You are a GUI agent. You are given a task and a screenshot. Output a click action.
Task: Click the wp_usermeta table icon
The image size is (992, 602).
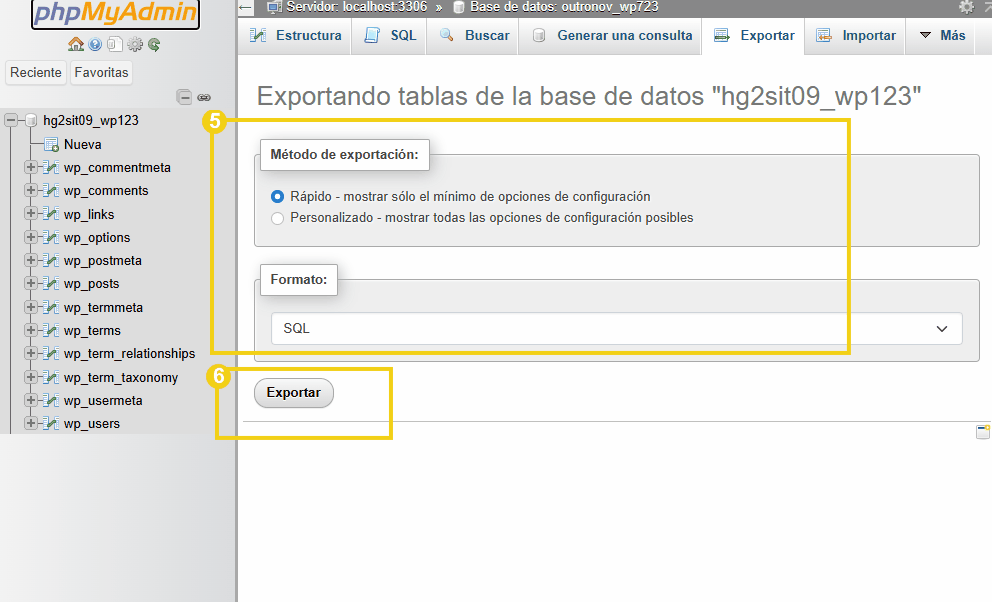coord(51,400)
